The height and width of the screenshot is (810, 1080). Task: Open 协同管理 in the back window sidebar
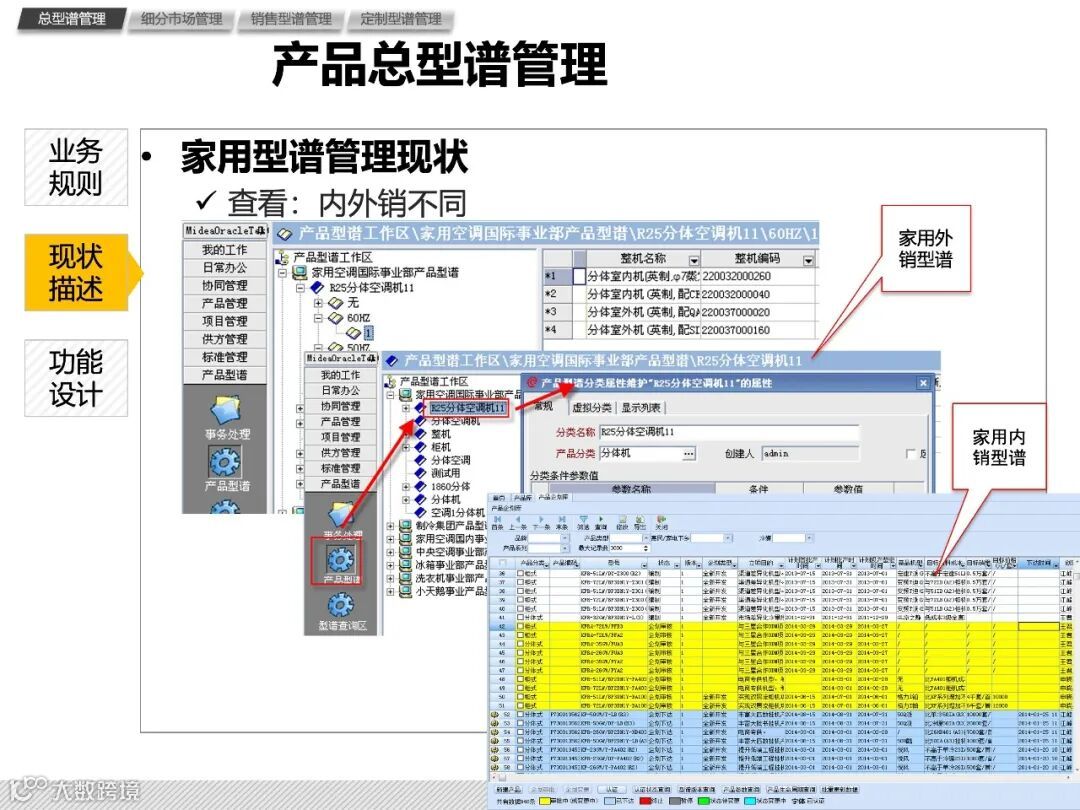225,285
